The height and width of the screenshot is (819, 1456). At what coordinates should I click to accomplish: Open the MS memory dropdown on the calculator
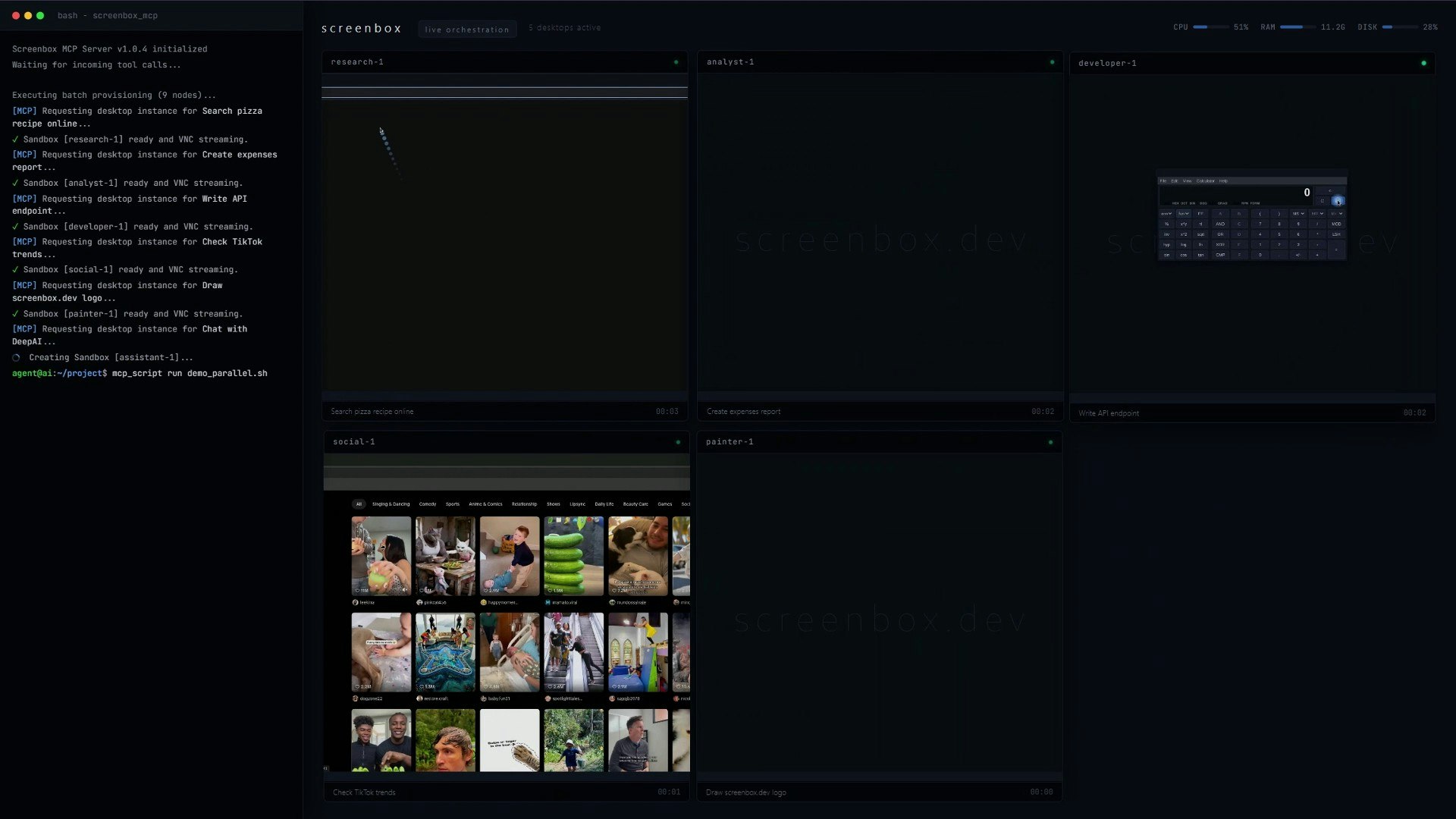pyautogui.click(x=1298, y=214)
